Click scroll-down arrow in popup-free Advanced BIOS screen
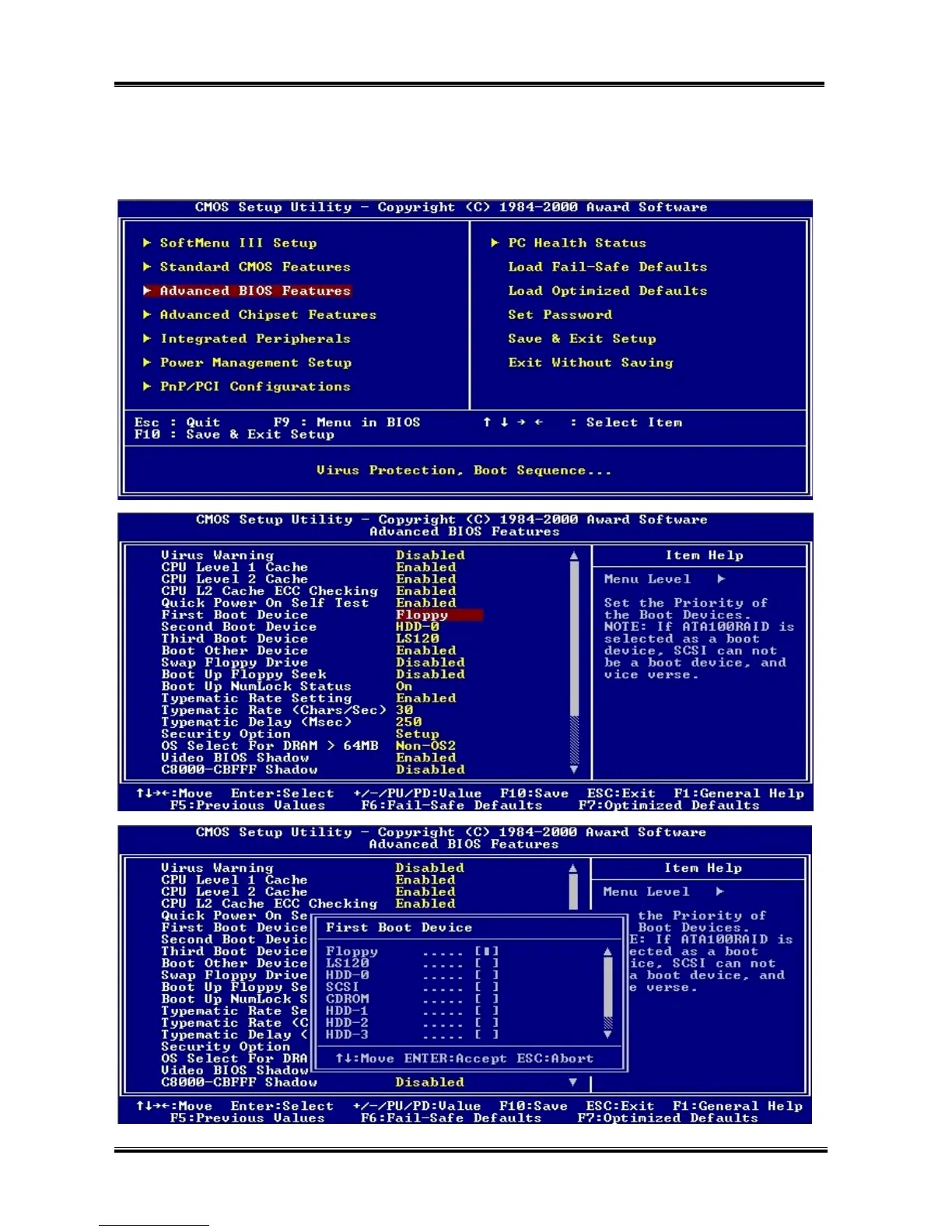Viewport: 952px width, 1232px height. click(574, 770)
